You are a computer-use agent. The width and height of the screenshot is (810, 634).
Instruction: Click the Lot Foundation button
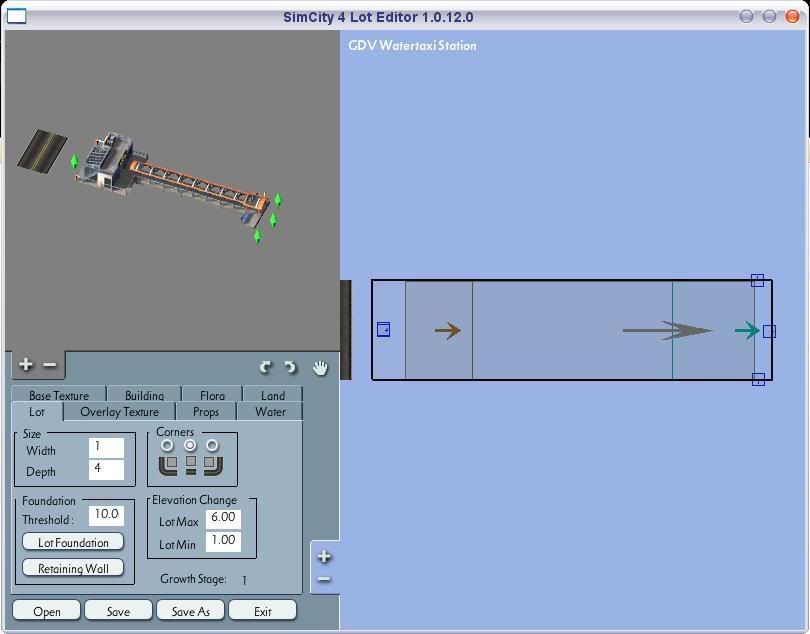[x=73, y=542]
